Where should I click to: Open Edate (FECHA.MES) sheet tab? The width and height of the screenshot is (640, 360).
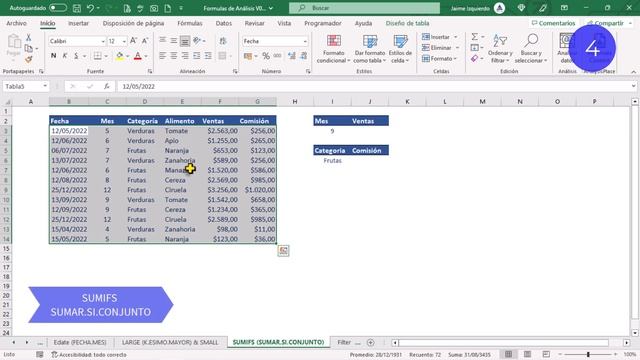coord(80,342)
